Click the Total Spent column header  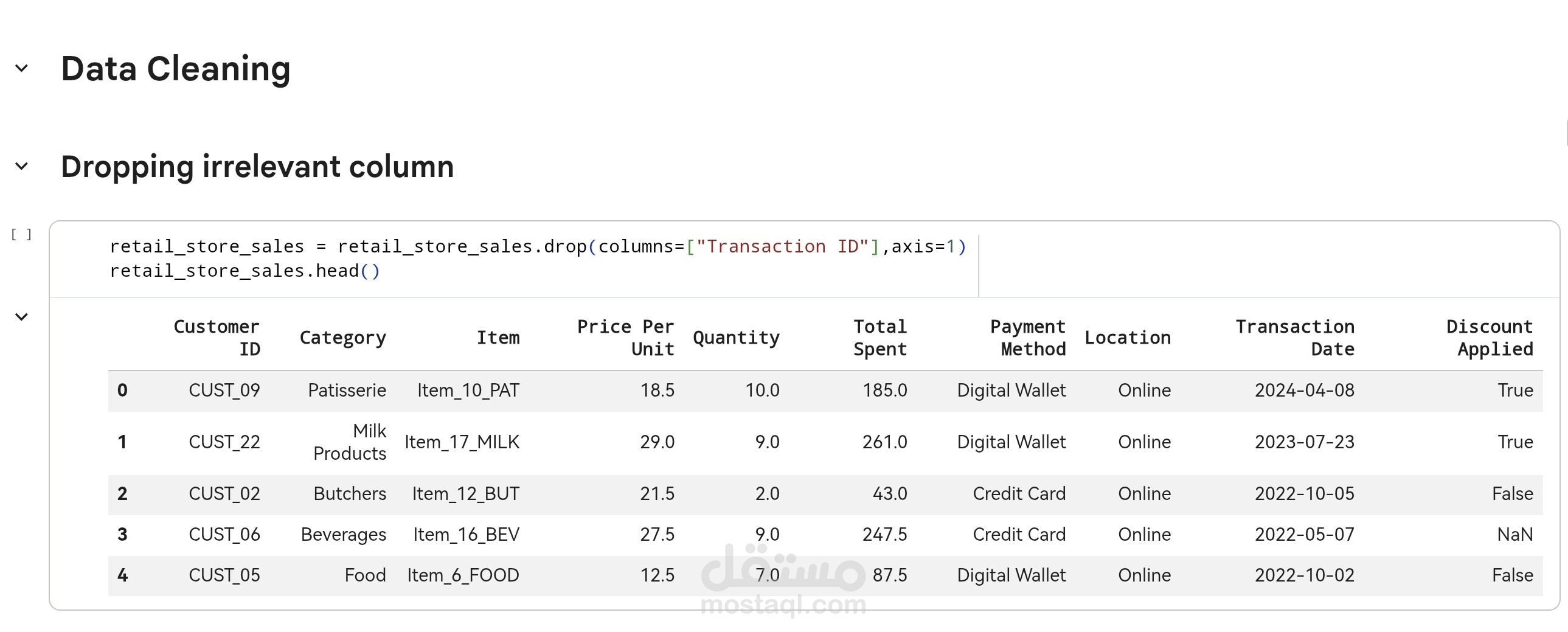click(880, 338)
